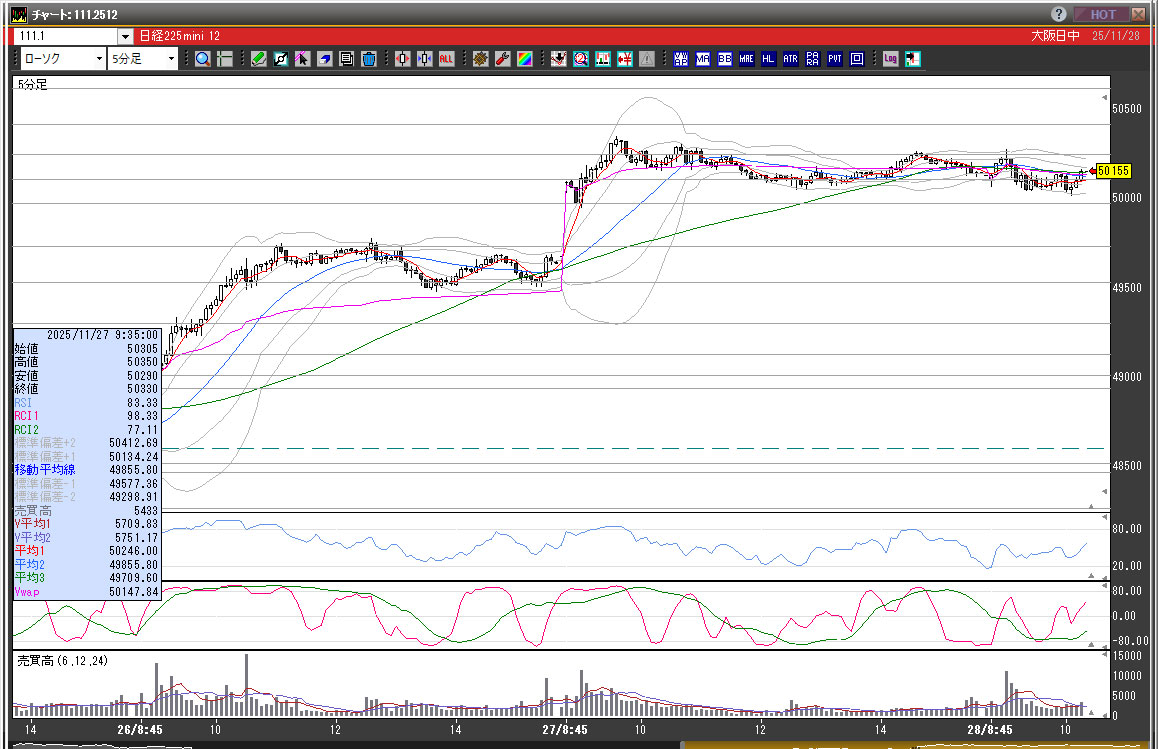Toggle the Log scale button
Viewport: 1158px width, 749px height.
tap(890, 59)
